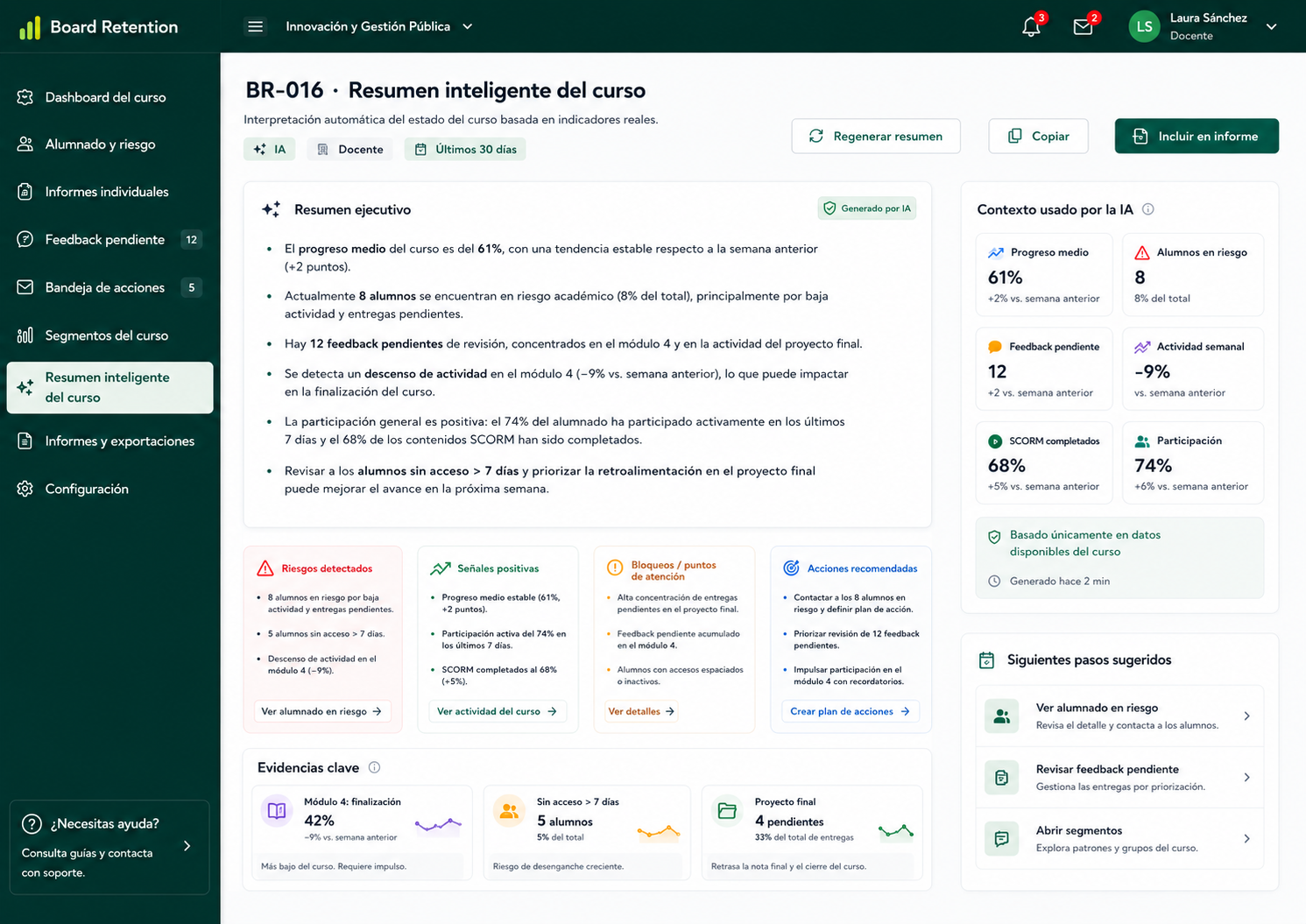
Task: Click the LS user avatar
Action: point(1144,27)
